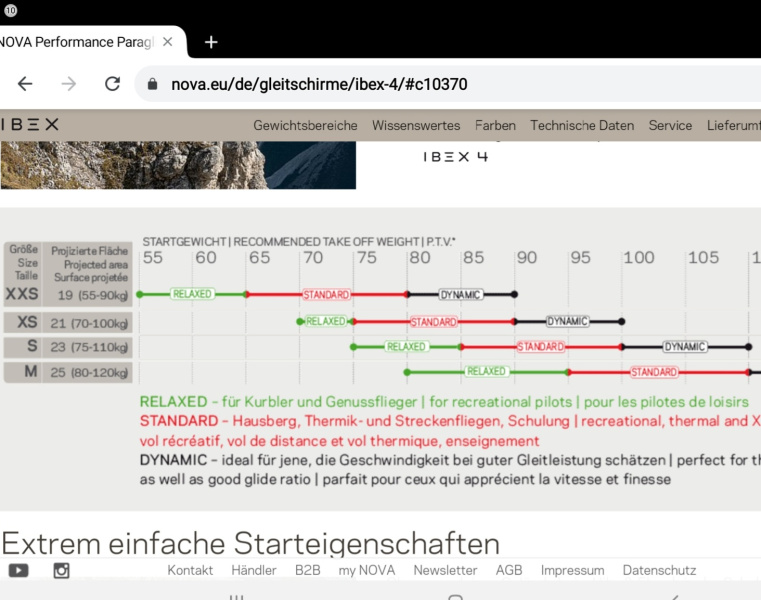Go back using the browser back arrow
The height and width of the screenshot is (600, 761).
click(x=25, y=84)
